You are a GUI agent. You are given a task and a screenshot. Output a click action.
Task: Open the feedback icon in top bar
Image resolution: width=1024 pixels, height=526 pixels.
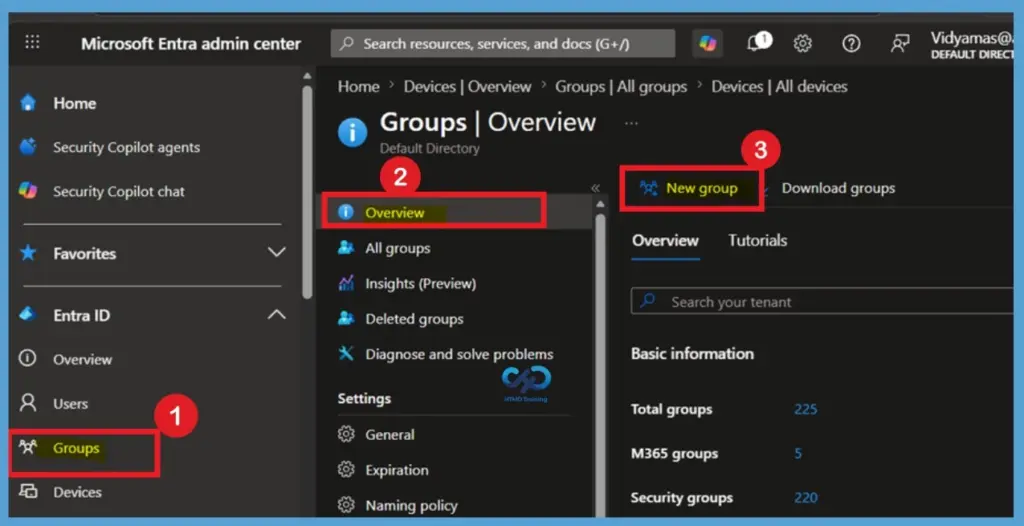(900, 44)
